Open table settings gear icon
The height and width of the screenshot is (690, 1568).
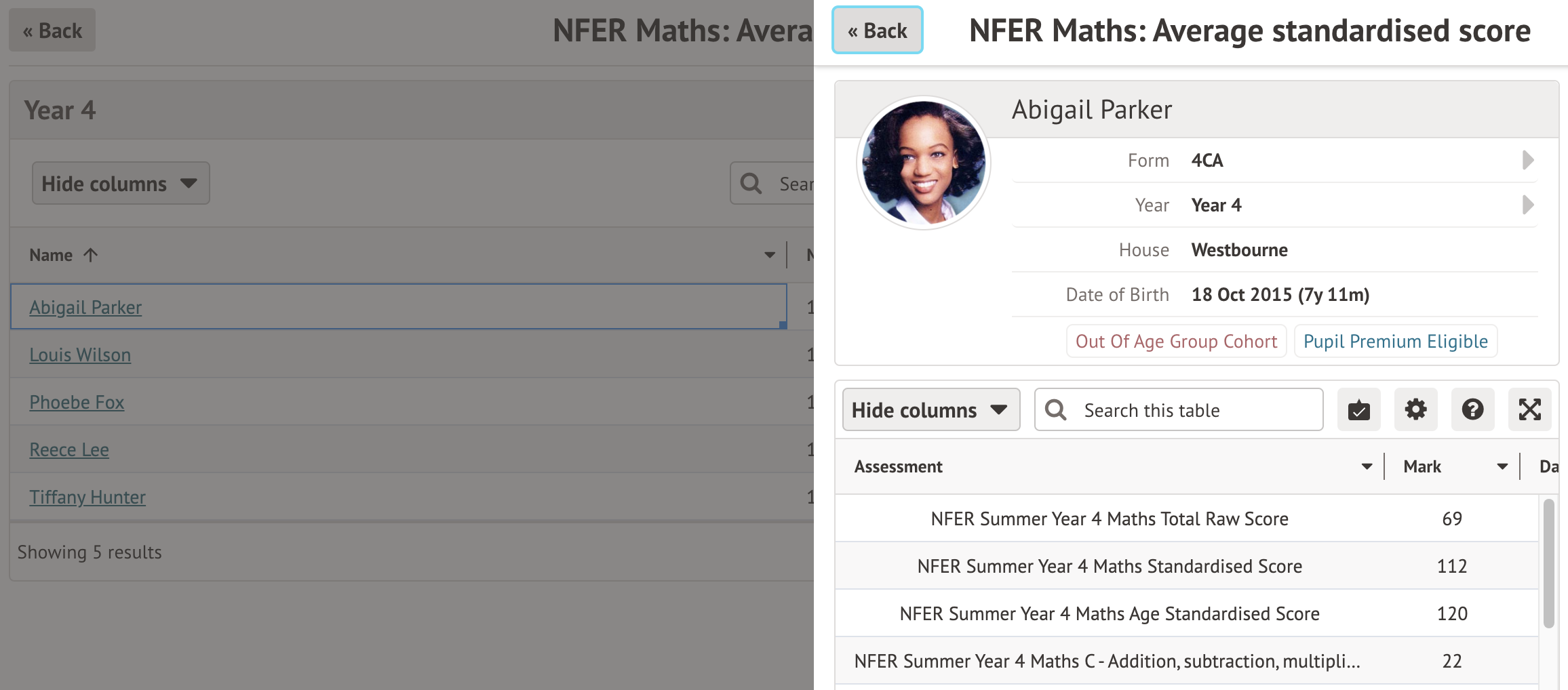pyautogui.click(x=1415, y=410)
